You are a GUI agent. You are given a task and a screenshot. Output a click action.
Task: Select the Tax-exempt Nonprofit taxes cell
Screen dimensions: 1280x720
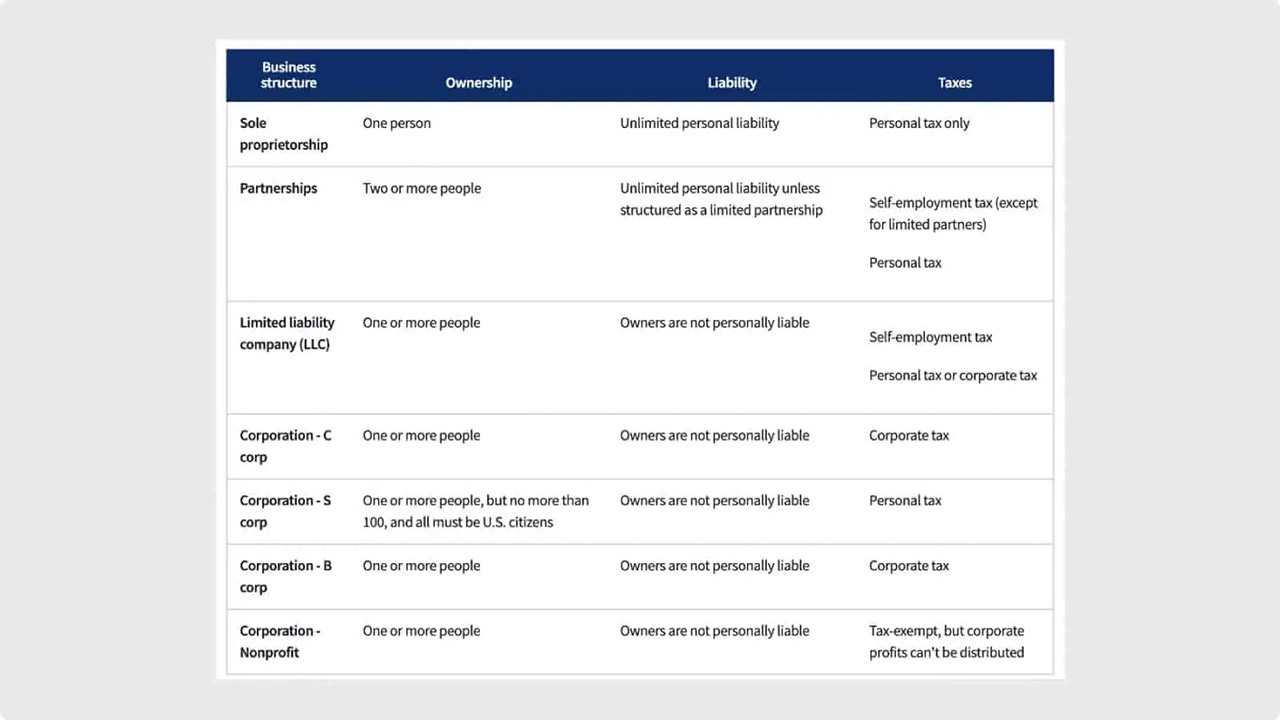pos(946,641)
